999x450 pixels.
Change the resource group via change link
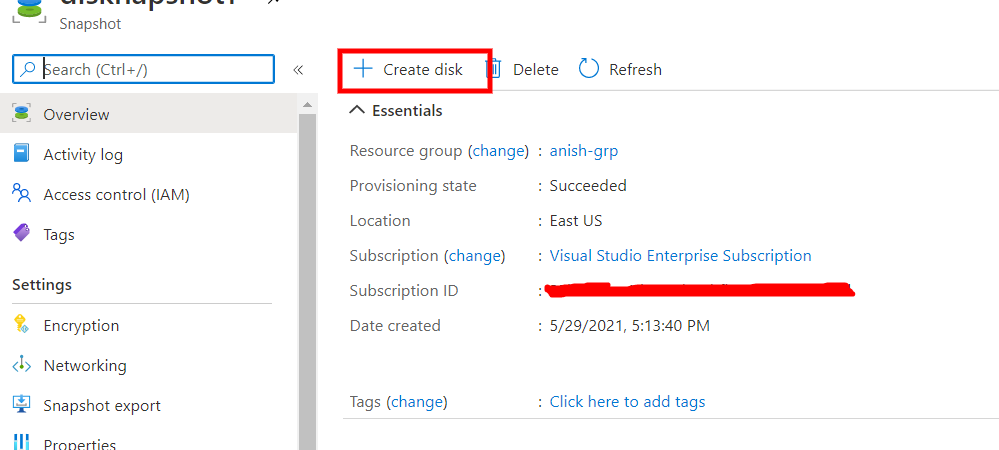(499, 151)
